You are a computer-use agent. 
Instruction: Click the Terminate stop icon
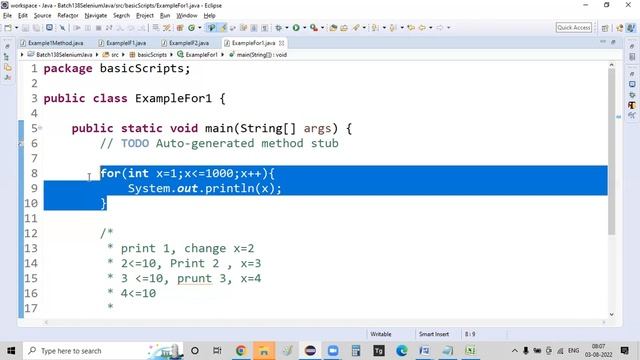pyautogui.click(x=98, y=28)
